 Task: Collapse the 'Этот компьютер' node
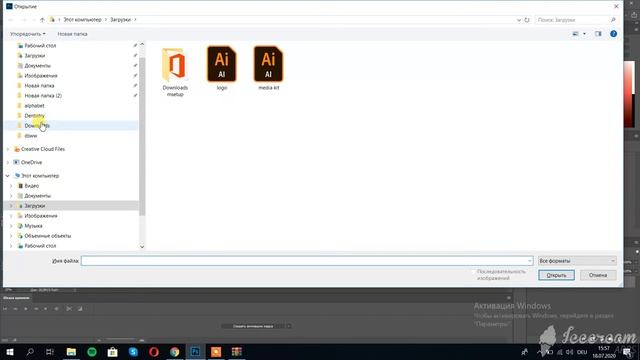pyautogui.click(x=7, y=176)
